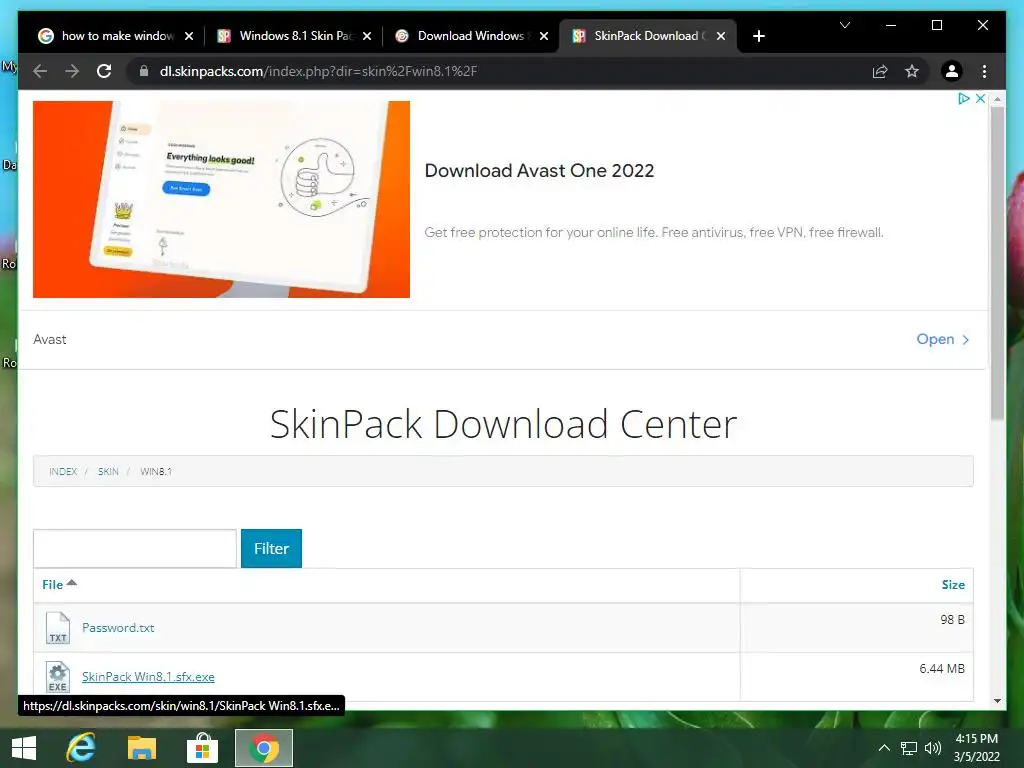Bookmark this page with star icon
Viewport: 1024px width, 768px height.
(912, 71)
